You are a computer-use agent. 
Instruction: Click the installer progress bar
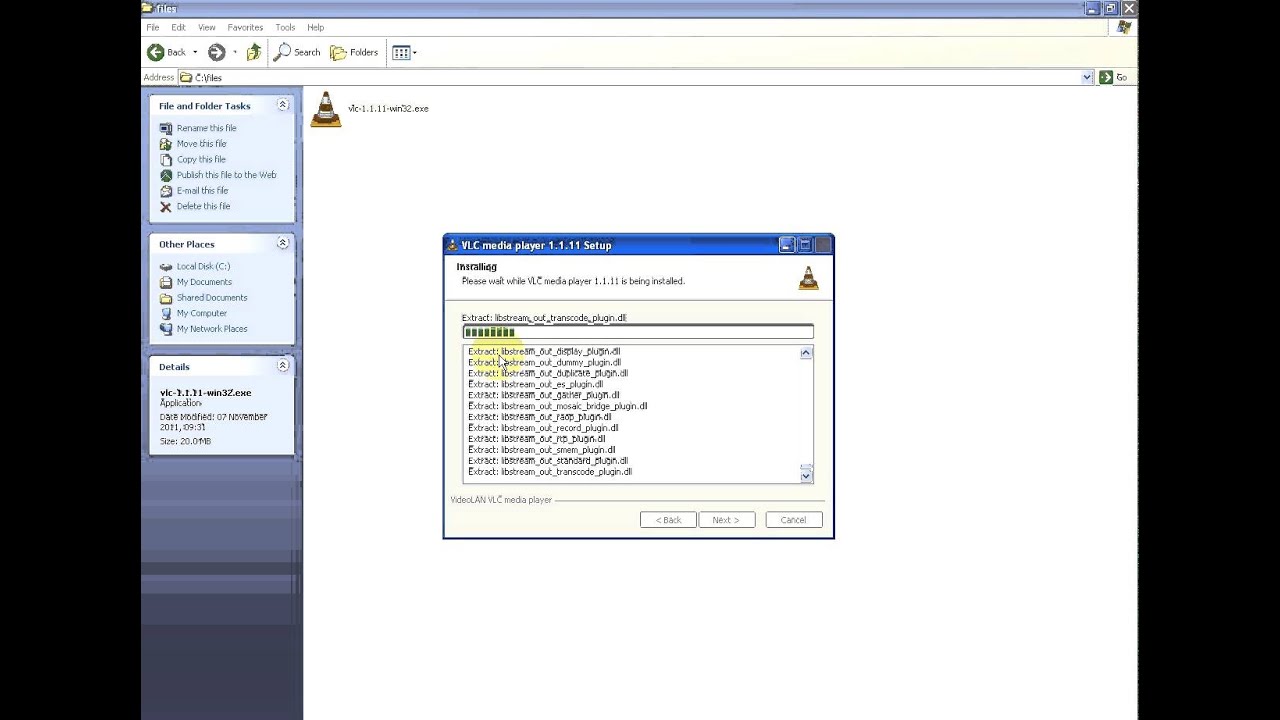point(638,332)
